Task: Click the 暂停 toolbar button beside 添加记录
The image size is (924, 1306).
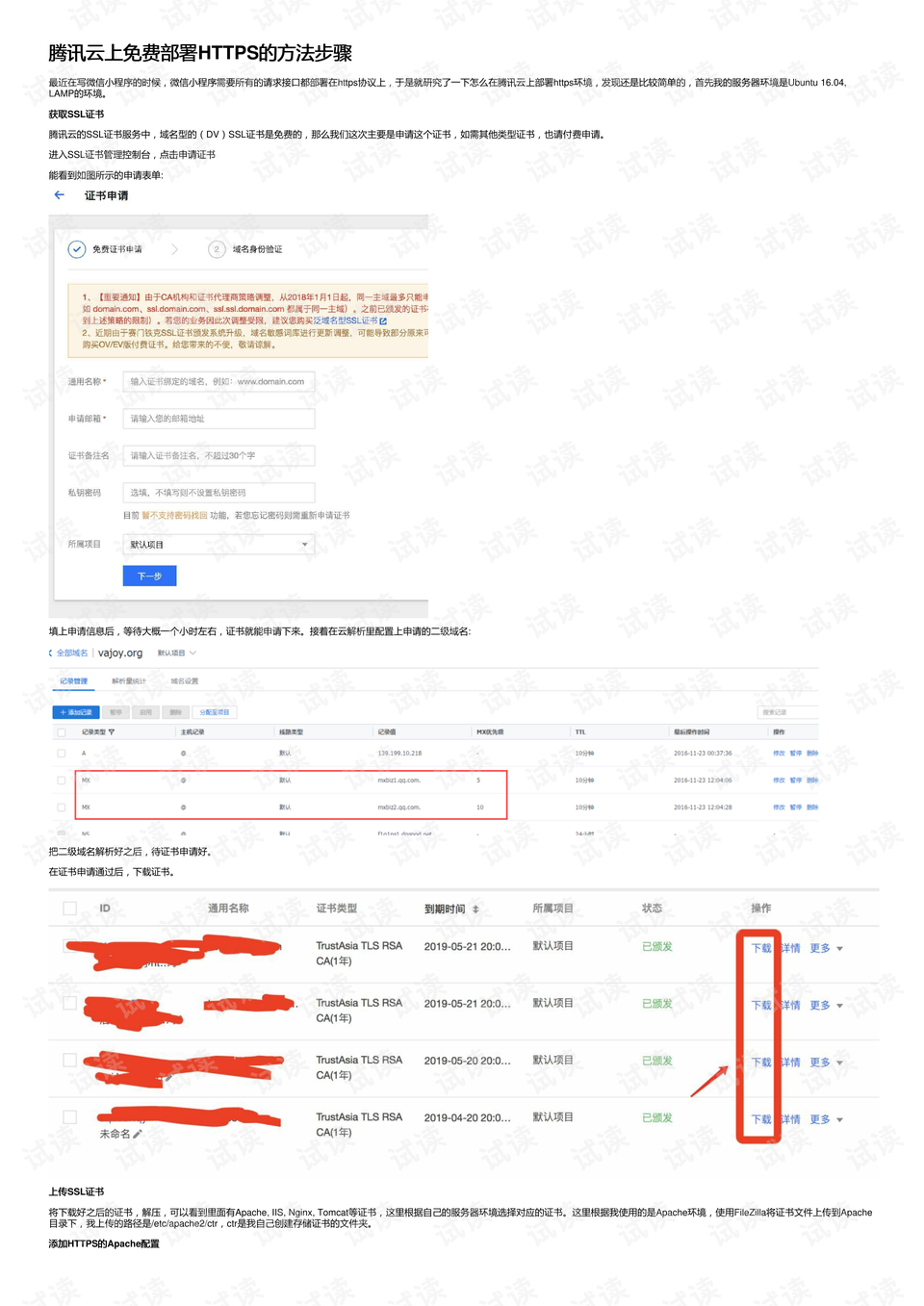Action: [x=115, y=712]
